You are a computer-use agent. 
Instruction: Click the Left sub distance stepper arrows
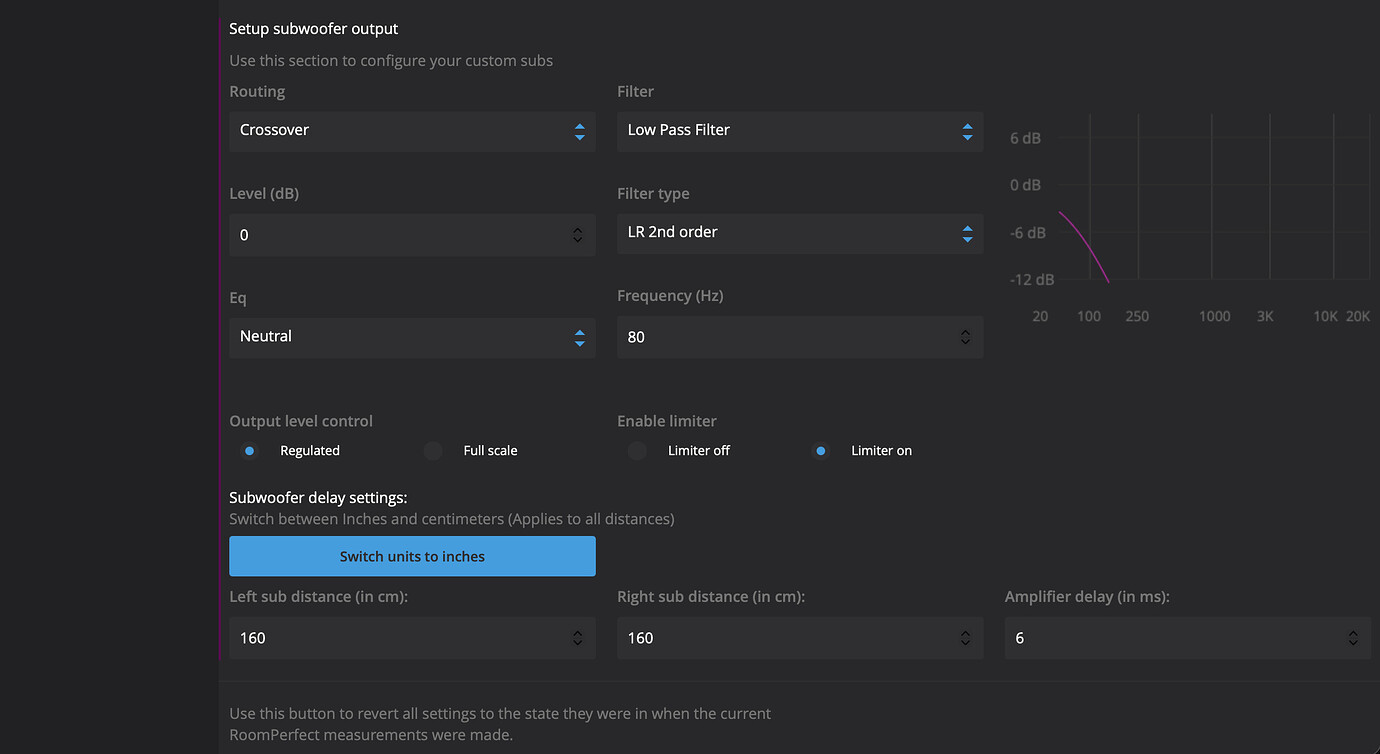click(577, 638)
